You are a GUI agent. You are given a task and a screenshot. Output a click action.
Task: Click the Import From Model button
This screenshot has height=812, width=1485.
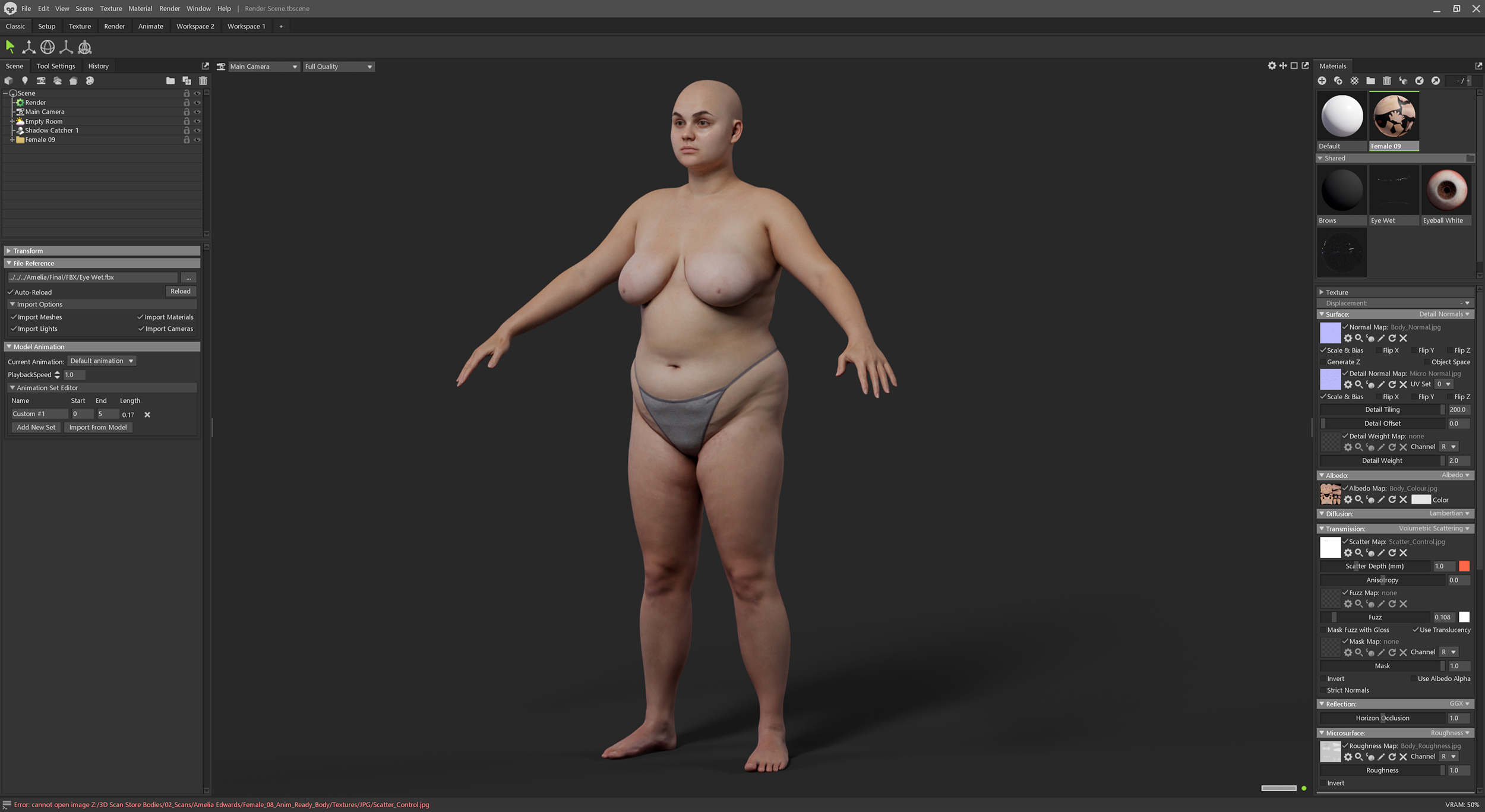(x=98, y=428)
